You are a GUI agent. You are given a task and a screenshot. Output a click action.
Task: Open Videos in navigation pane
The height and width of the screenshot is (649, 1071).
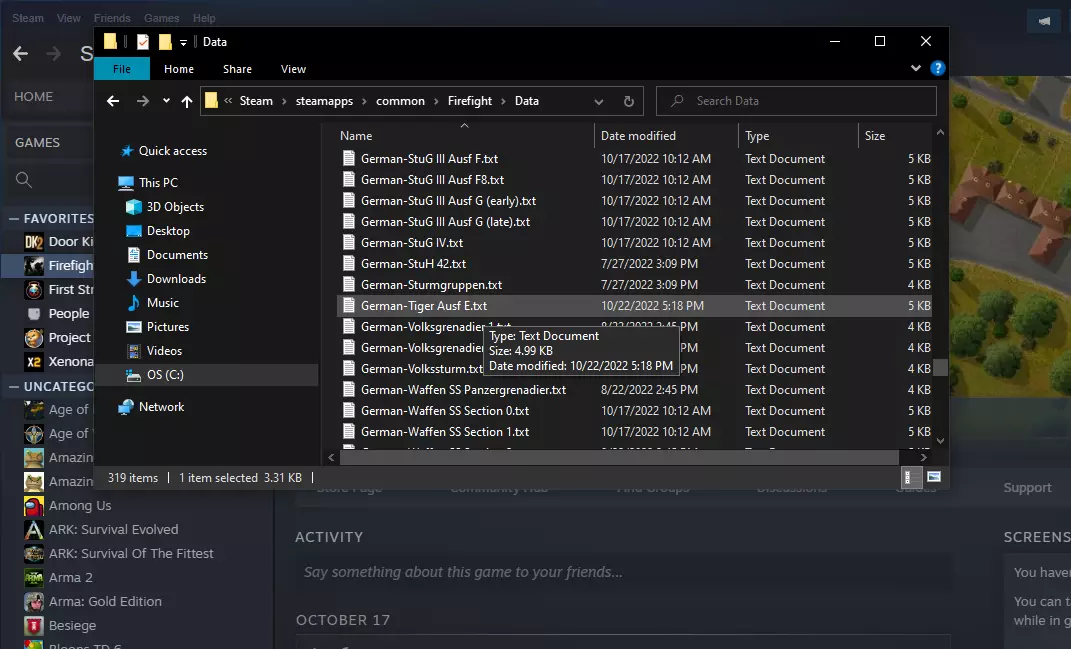coord(164,350)
